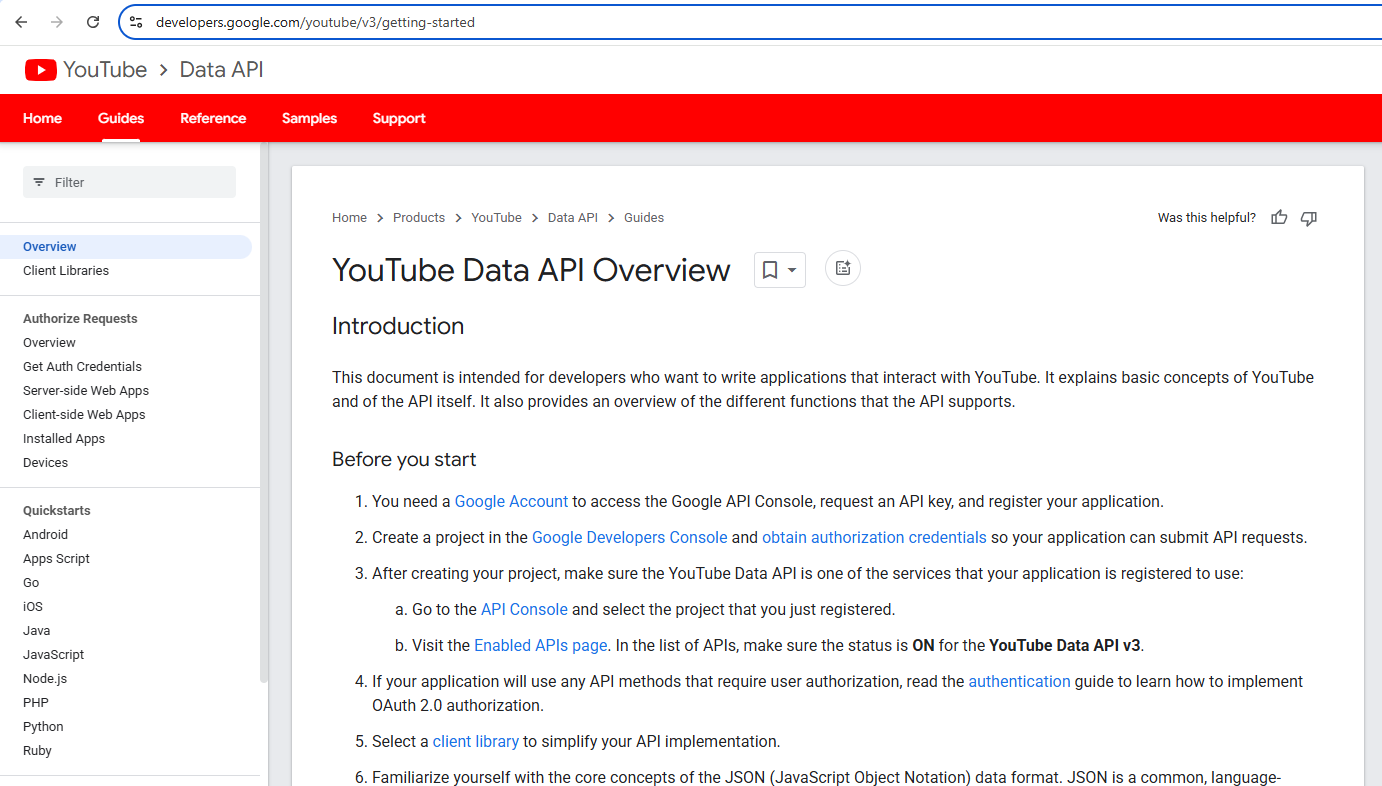Image resolution: width=1382 pixels, height=786 pixels.
Task: Open the Ruby quickstart
Action: click(37, 751)
